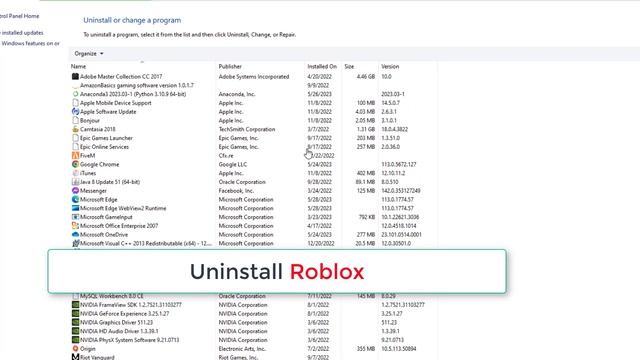Select the NVIDIA HD Audio Driver icon
The height and width of the screenshot is (360, 640).
(75, 331)
